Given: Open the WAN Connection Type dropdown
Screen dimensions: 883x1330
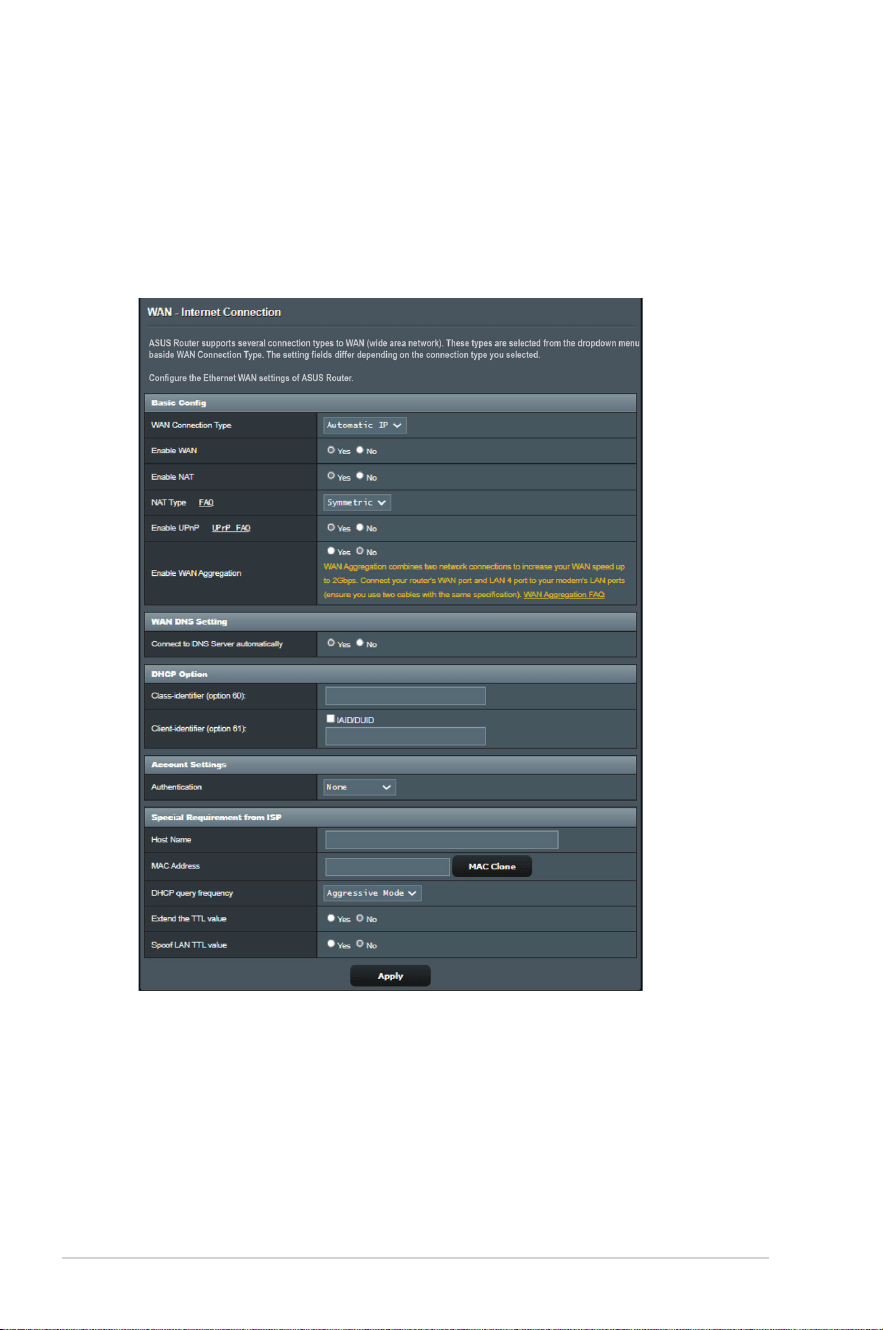Looking at the screenshot, I should click(365, 425).
